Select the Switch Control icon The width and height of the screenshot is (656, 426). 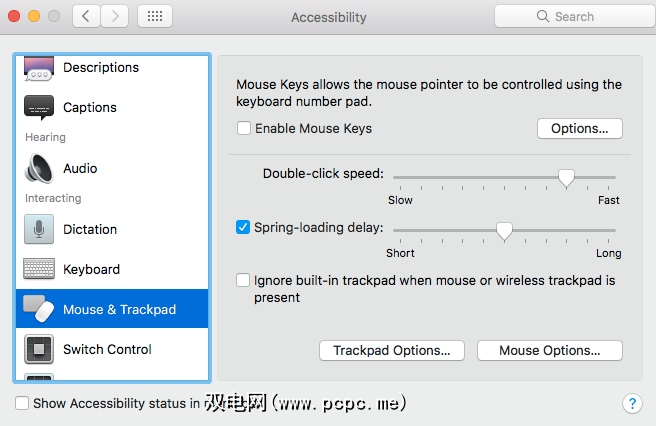[39, 349]
